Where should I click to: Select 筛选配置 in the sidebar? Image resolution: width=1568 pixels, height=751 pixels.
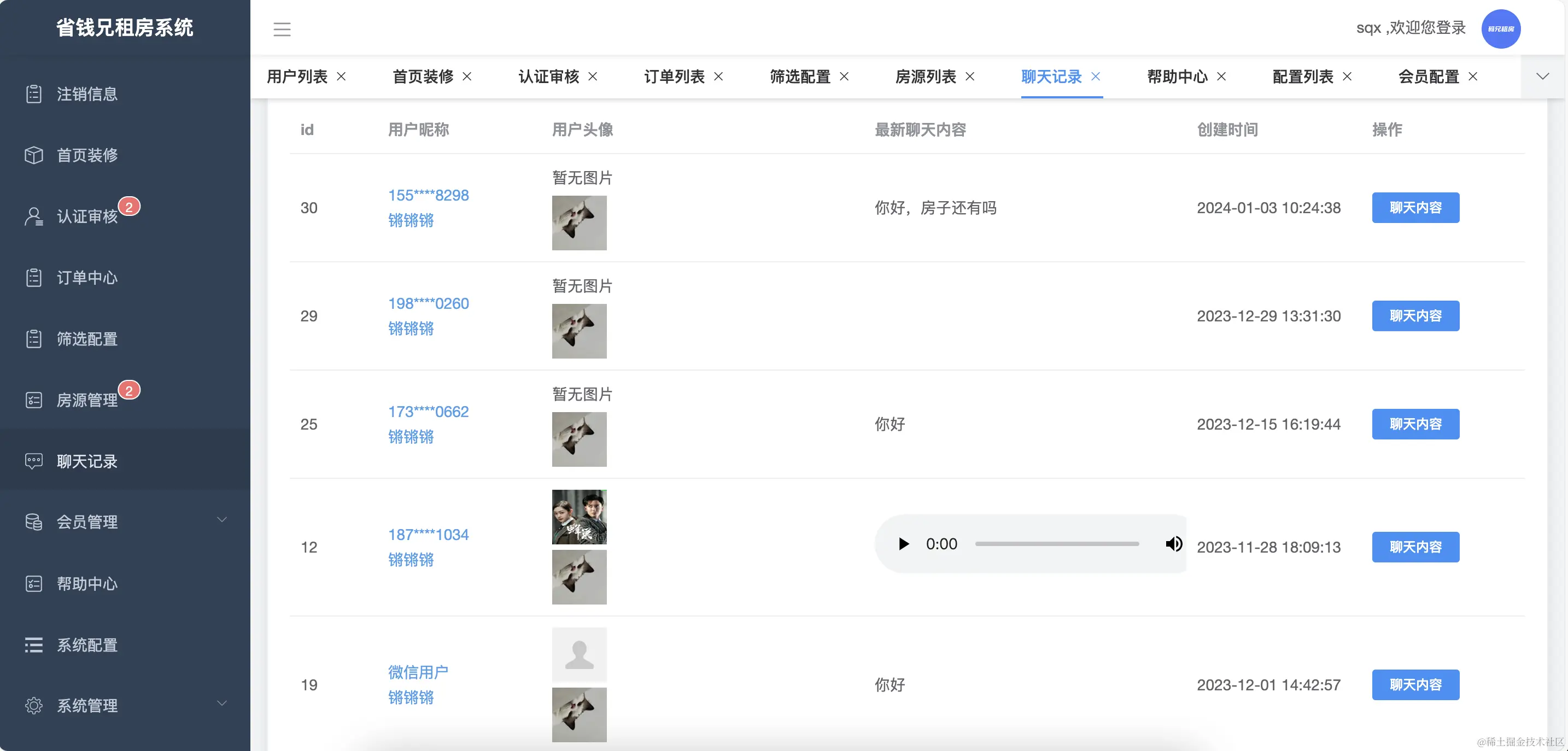point(86,339)
